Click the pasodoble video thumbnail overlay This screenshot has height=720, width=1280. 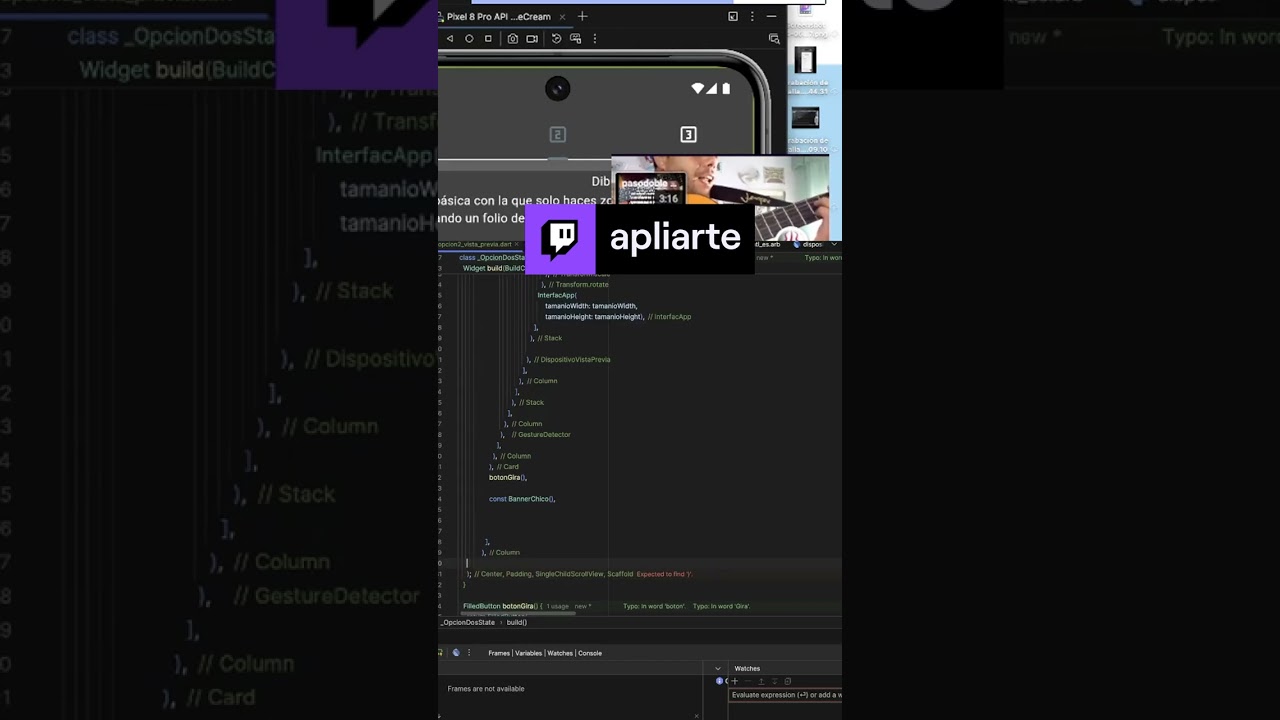click(x=651, y=190)
